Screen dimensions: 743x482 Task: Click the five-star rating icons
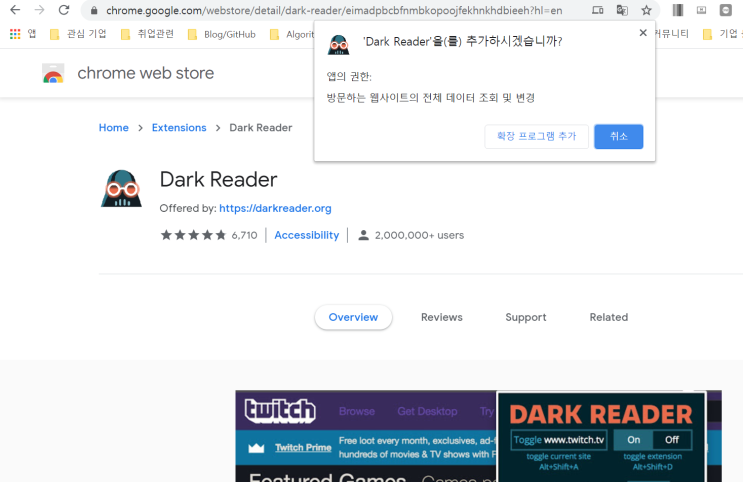coord(193,235)
